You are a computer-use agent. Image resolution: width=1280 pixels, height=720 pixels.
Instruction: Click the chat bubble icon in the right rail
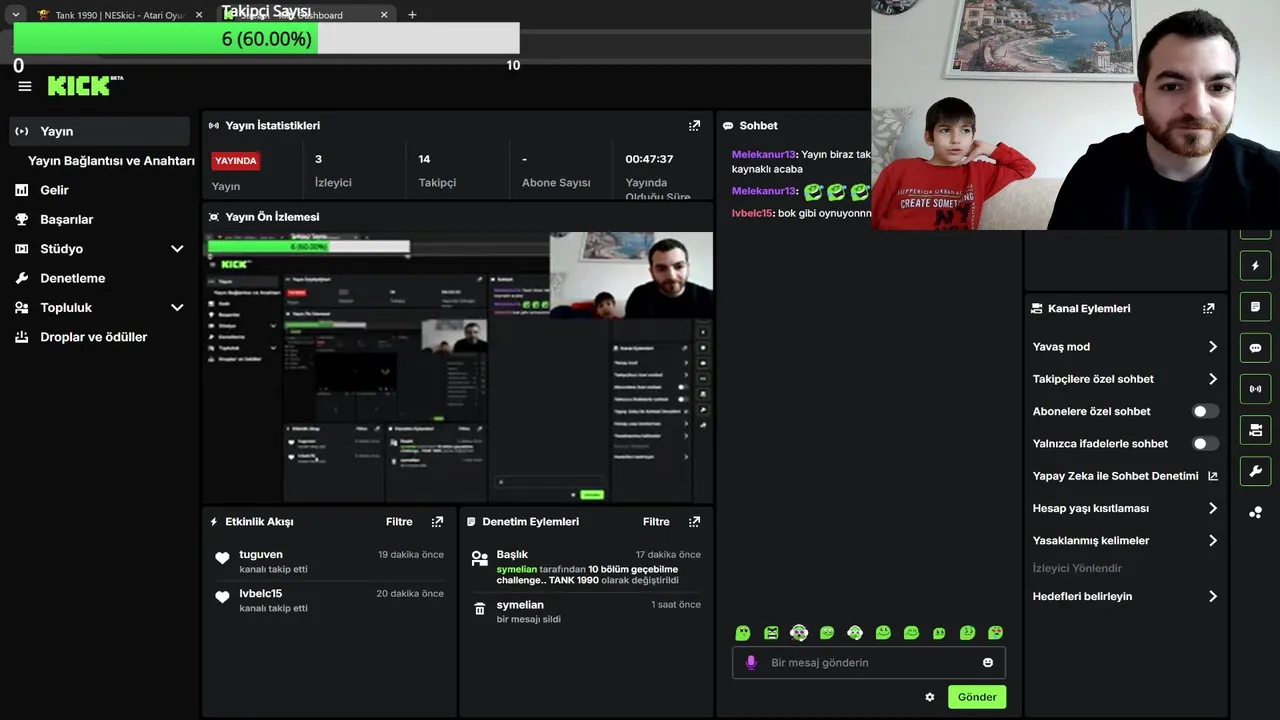point(1255,348)
